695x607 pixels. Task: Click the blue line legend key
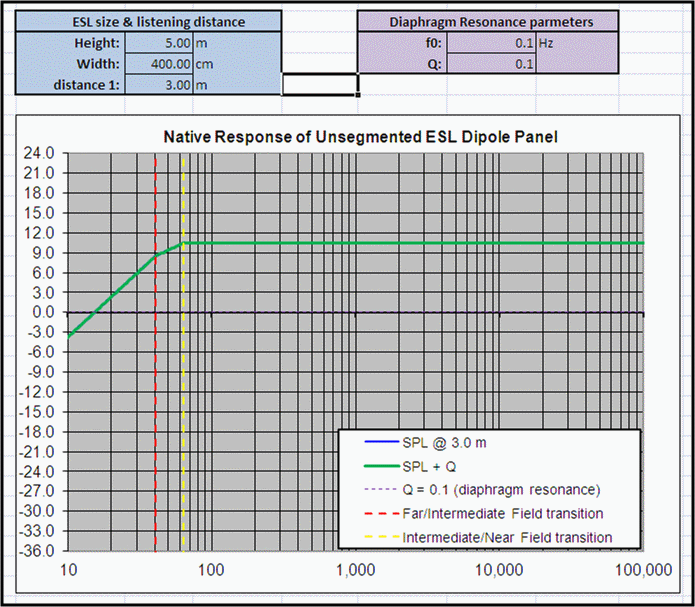click(x=382, y=442)
